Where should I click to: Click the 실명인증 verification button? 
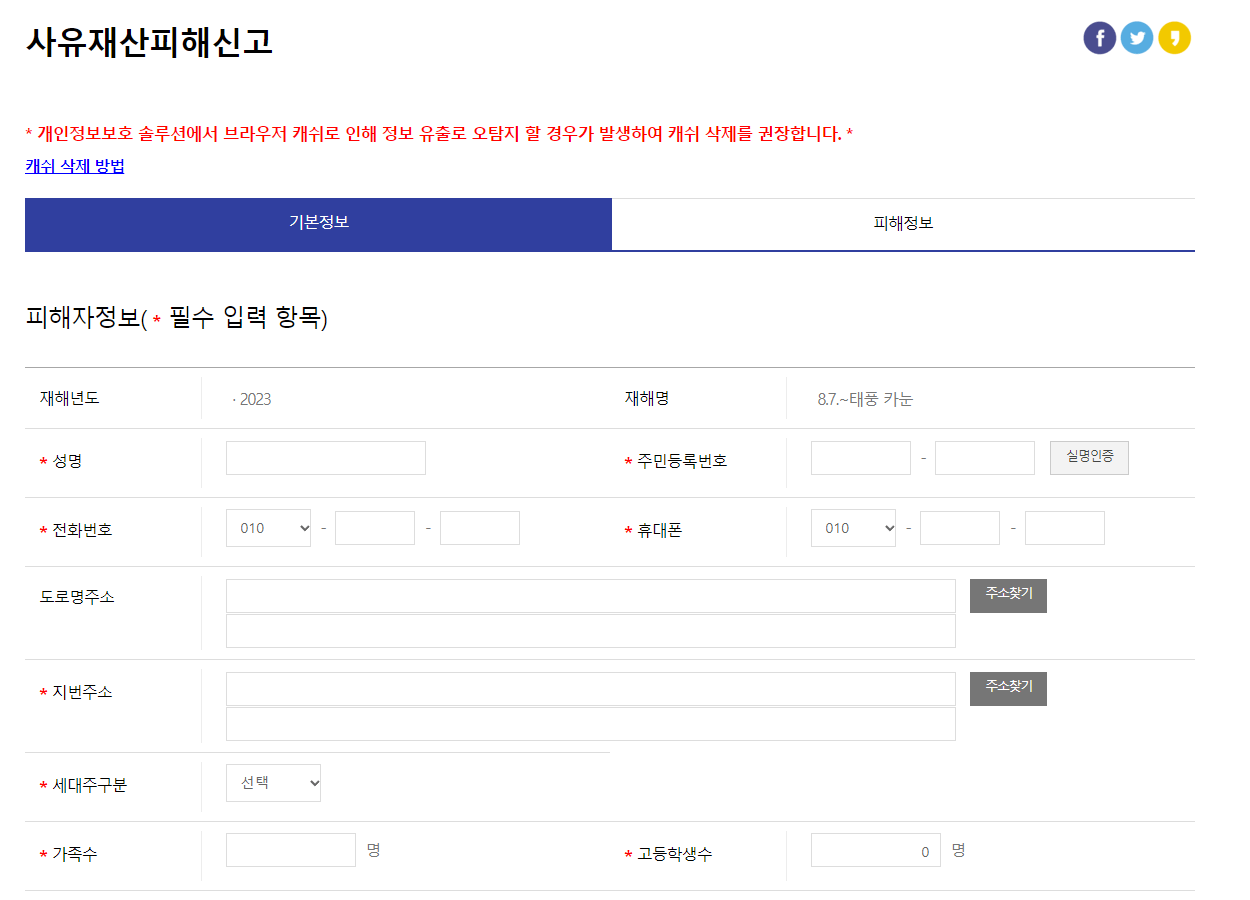coord(1089,457)
